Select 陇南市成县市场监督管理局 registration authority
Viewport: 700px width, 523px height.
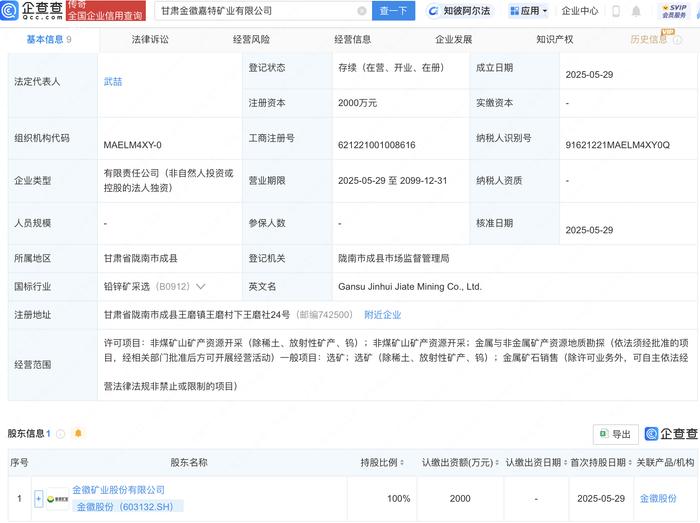coord(393,258)
